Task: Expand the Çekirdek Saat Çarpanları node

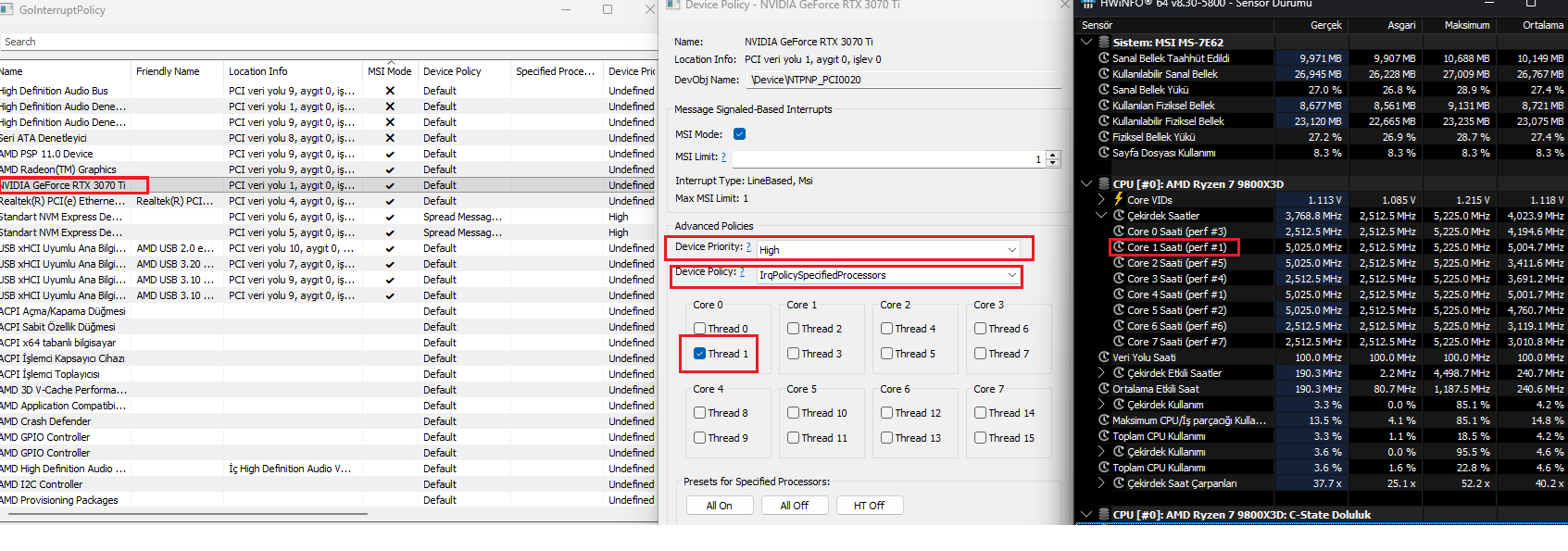Action: [x=1101, y=483]
